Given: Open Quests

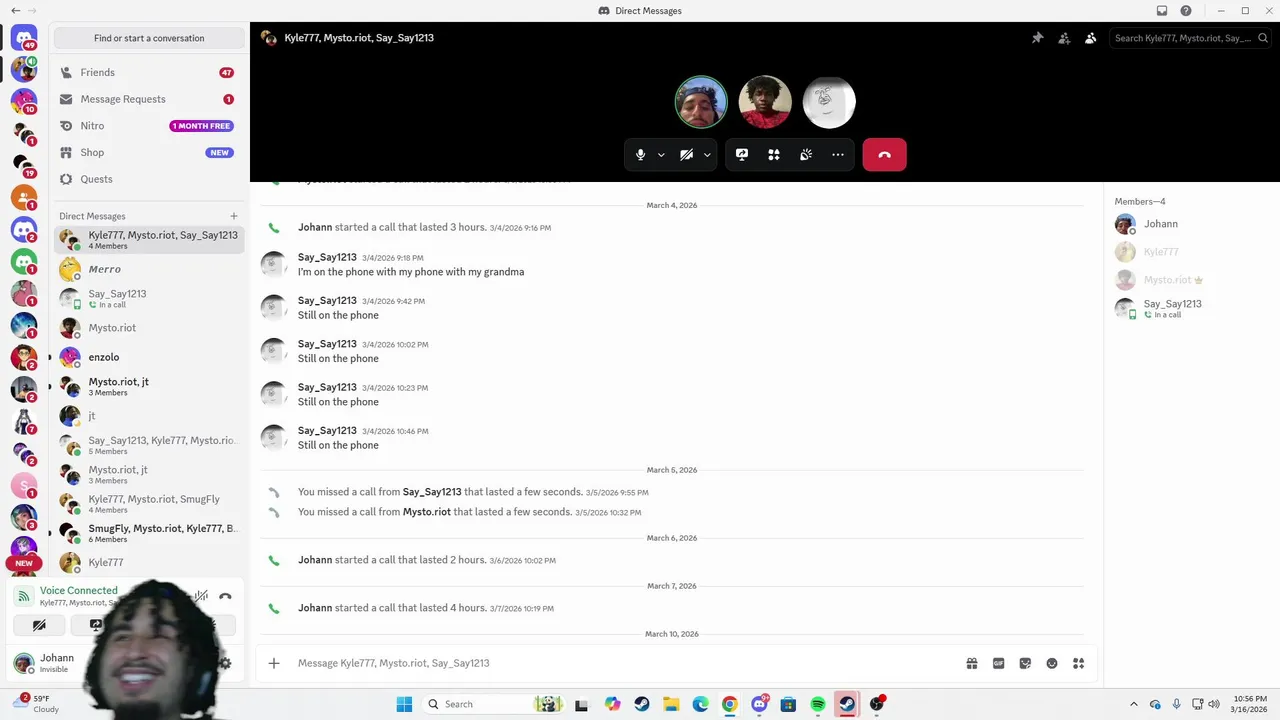Looking at the screenshot, I should tap(149, 179).
